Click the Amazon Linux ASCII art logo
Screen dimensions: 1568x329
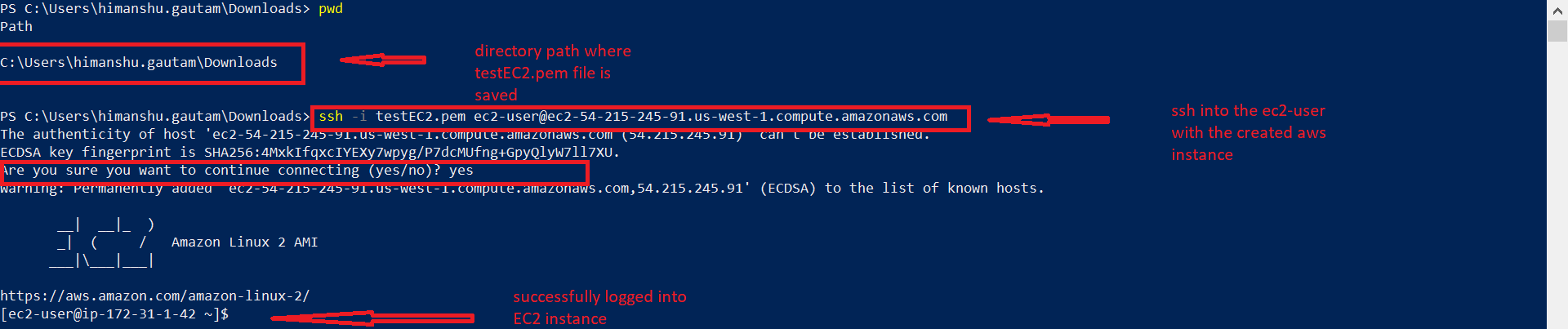tap(103, 242)
